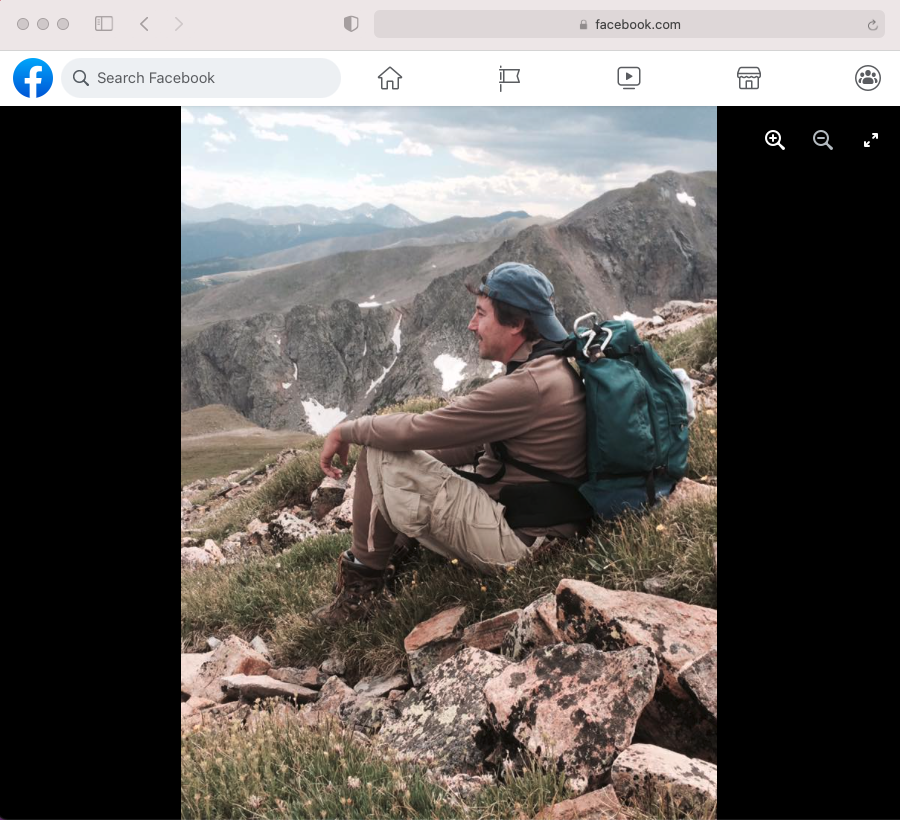
Task: Go back to the previous page
Action: tap(144, 23)
